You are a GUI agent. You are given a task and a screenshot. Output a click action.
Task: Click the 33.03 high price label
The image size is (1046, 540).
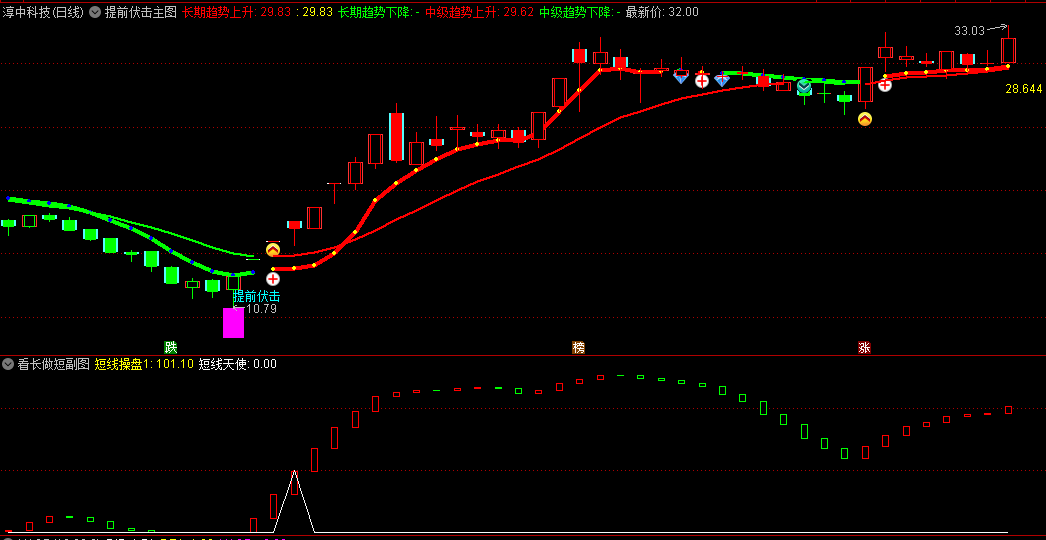(x=969, y=31)
